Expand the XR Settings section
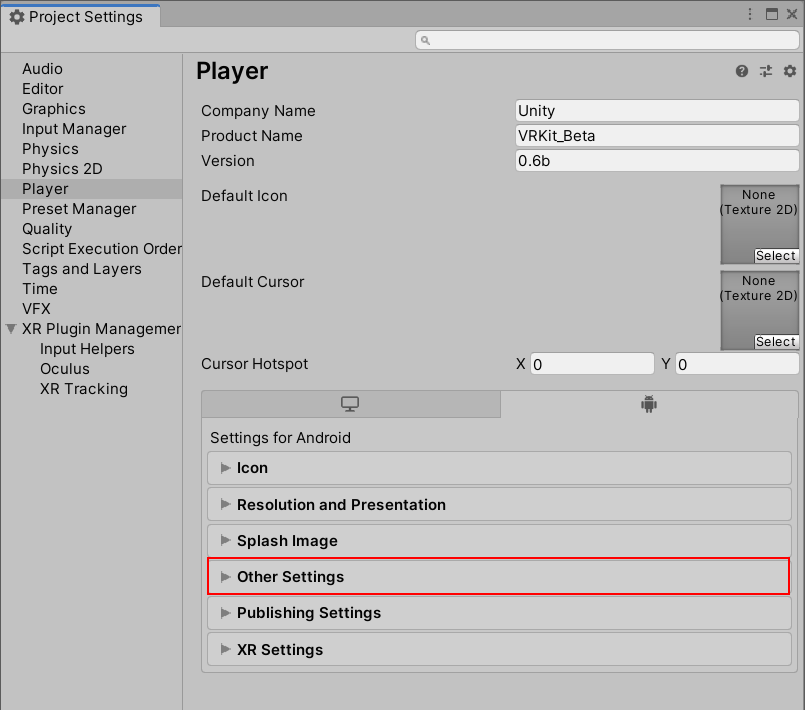 point(281,649)
